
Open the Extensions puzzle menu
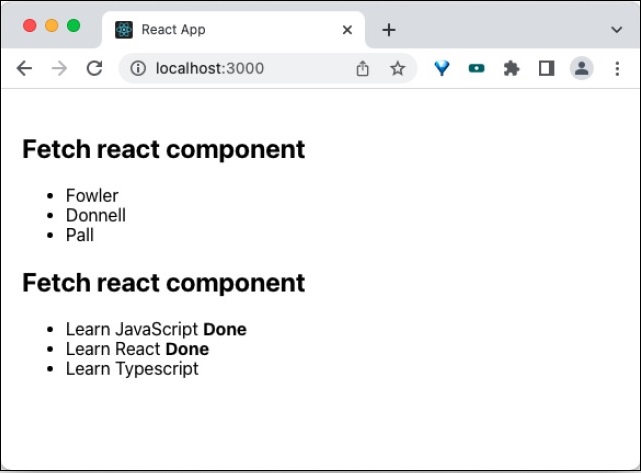pyautogui.click(x=512, y=68)
